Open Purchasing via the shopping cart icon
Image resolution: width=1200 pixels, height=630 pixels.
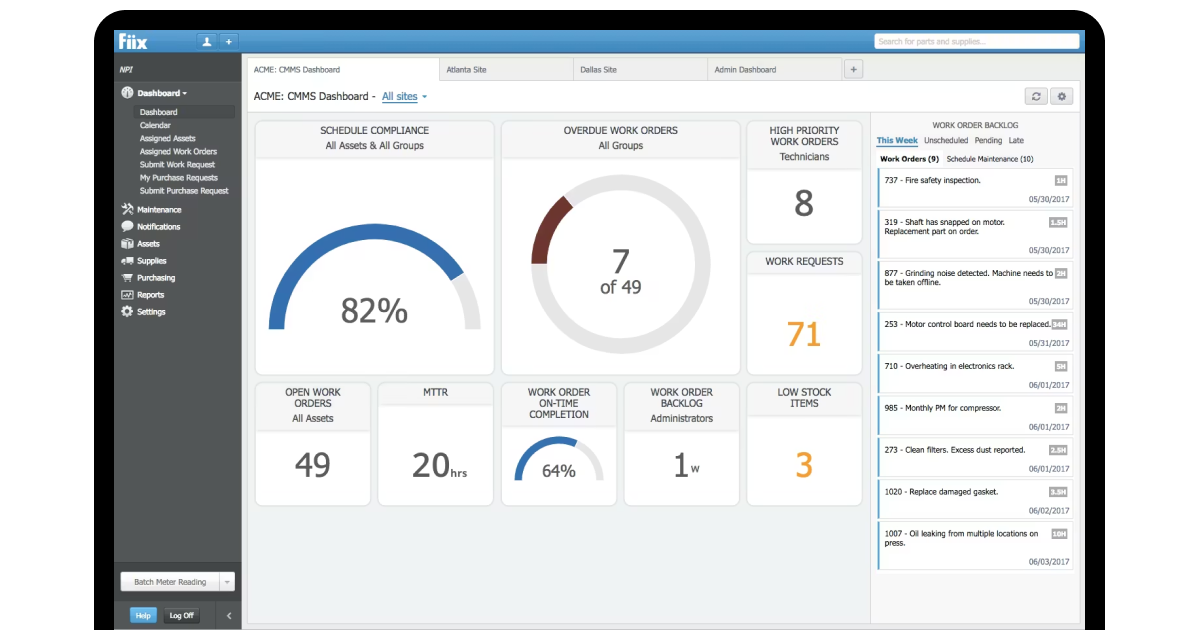(x=125, y=278)
